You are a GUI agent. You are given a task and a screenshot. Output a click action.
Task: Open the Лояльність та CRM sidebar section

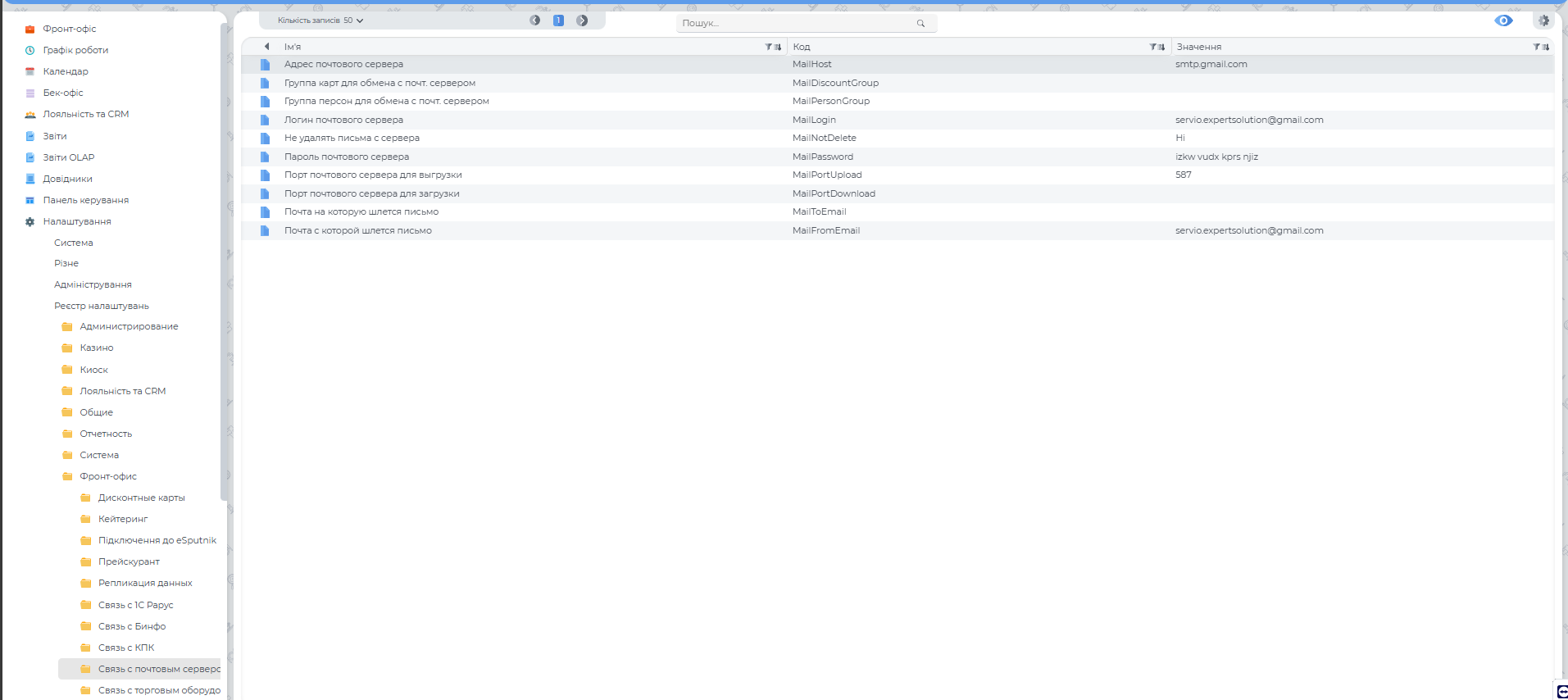click(85, 114)
